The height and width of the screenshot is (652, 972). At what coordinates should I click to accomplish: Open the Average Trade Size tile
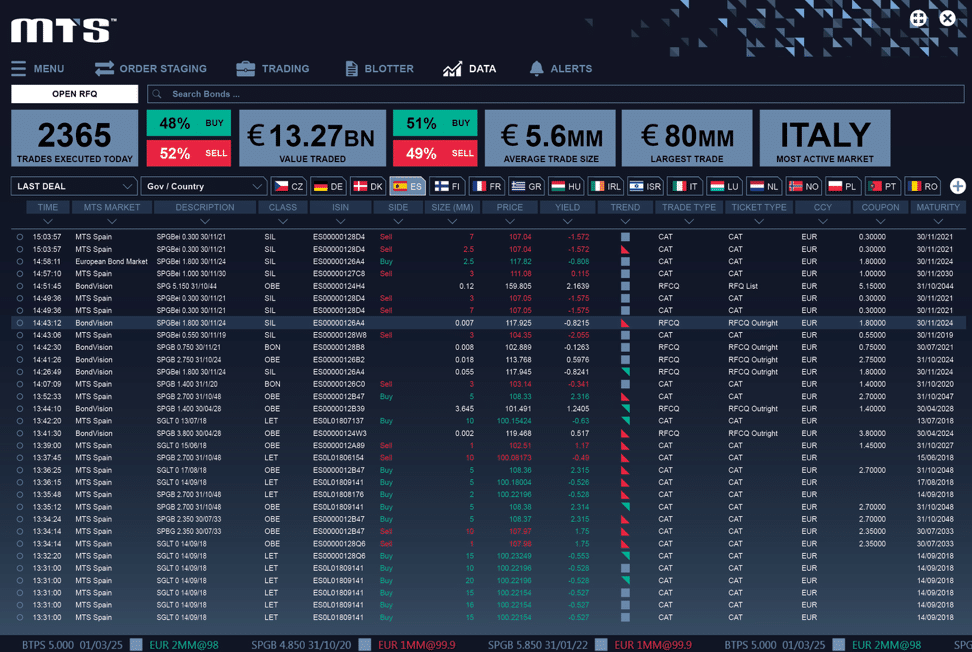tap(550, 138)
